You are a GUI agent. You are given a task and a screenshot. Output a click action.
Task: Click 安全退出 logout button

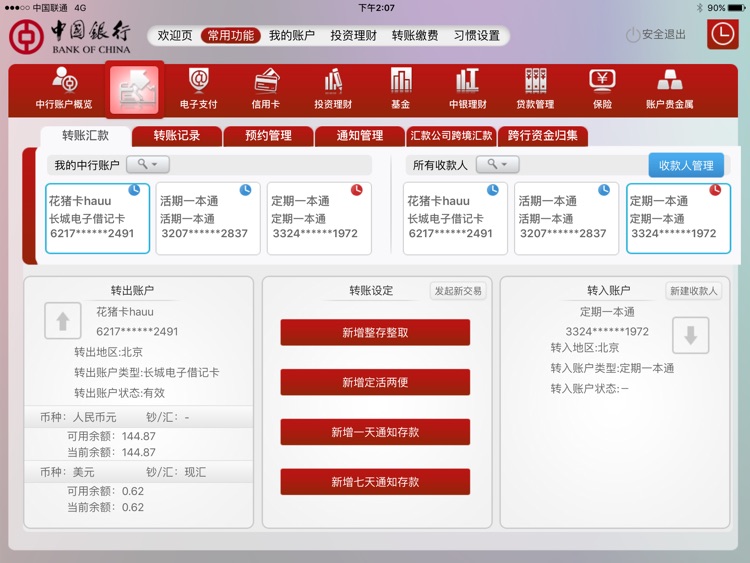(656, 34)
